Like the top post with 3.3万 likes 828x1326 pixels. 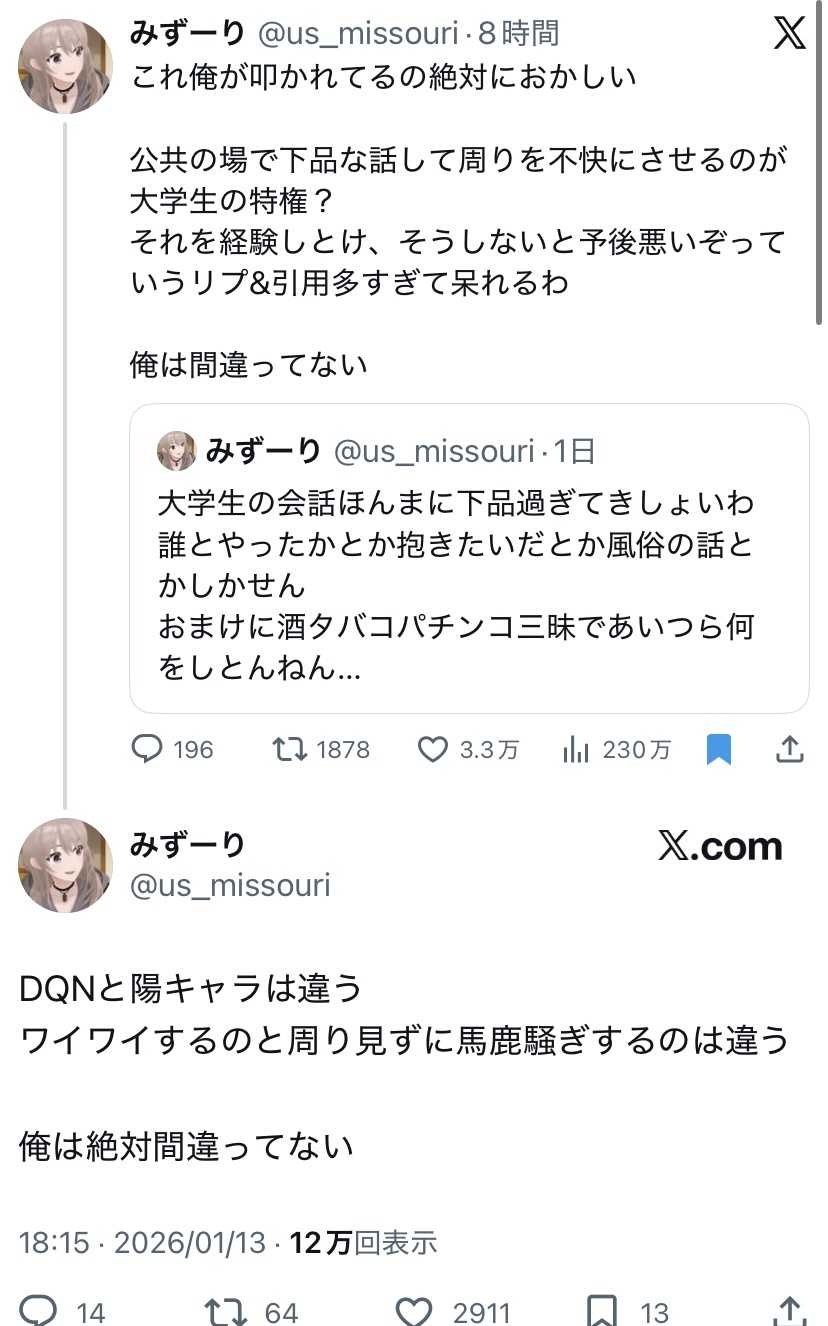(x=432, y=749)
